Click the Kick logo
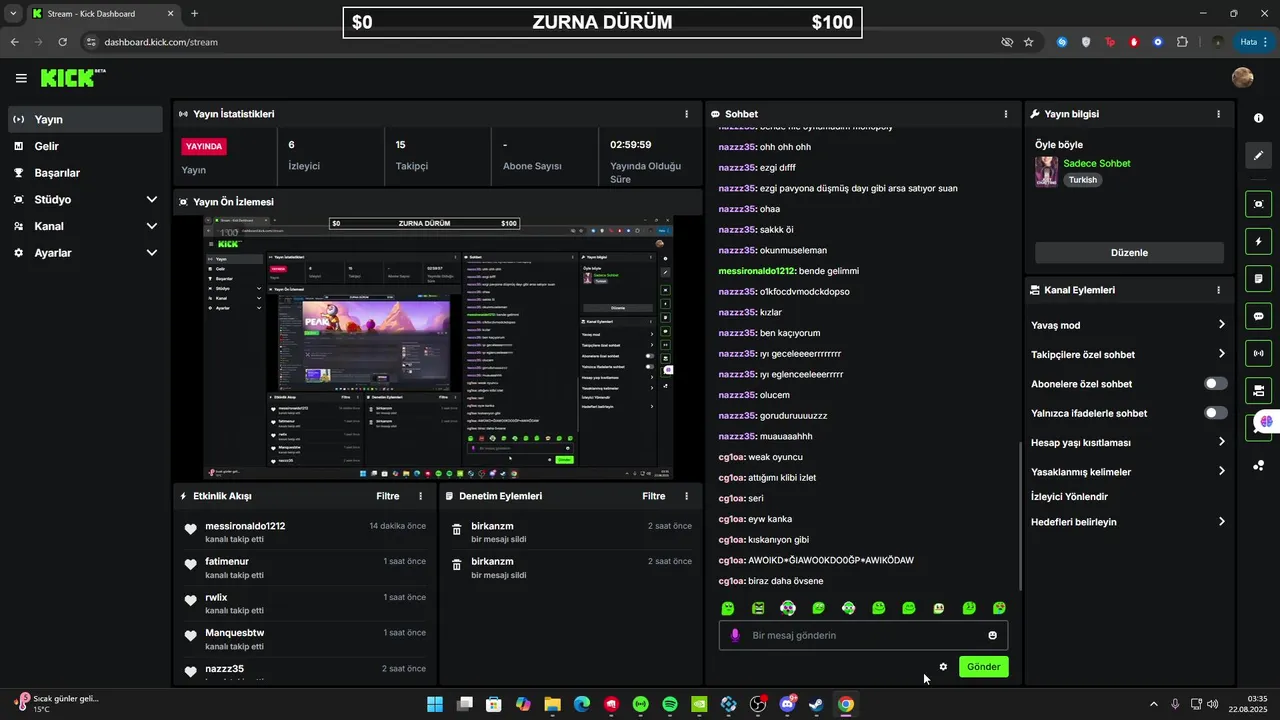 point(72,78)
